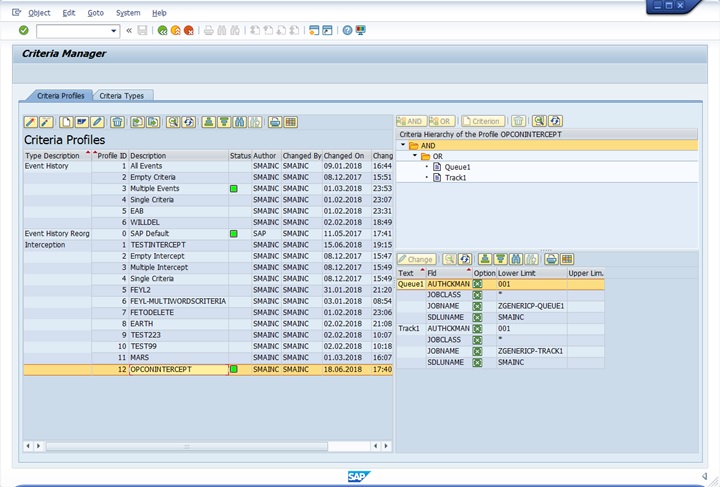Select the FEYL-MULTIWORDSCRITERIA profile row

point(208,301)
